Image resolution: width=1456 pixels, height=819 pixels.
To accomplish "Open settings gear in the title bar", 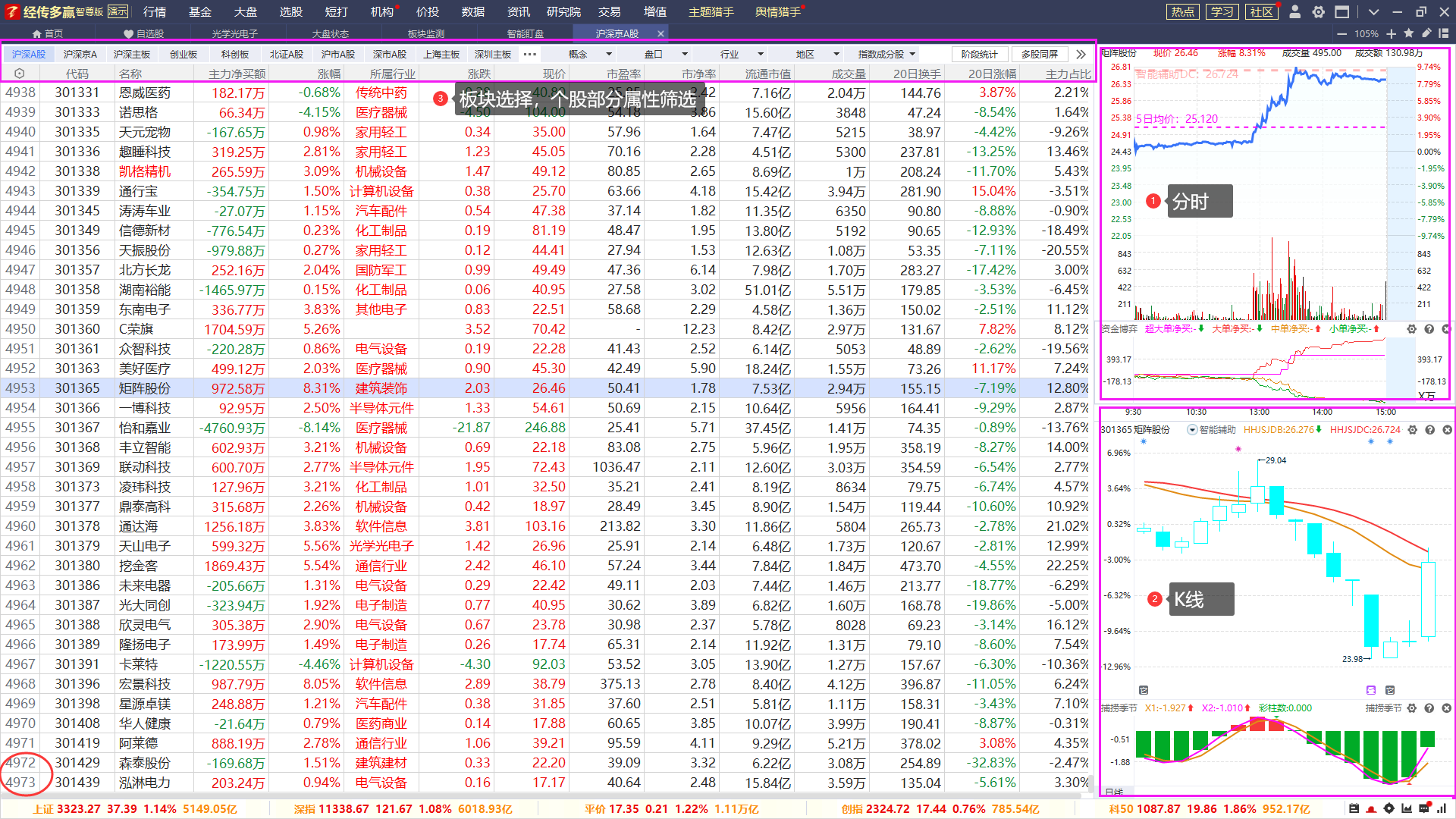I will tap(1319, 11).
